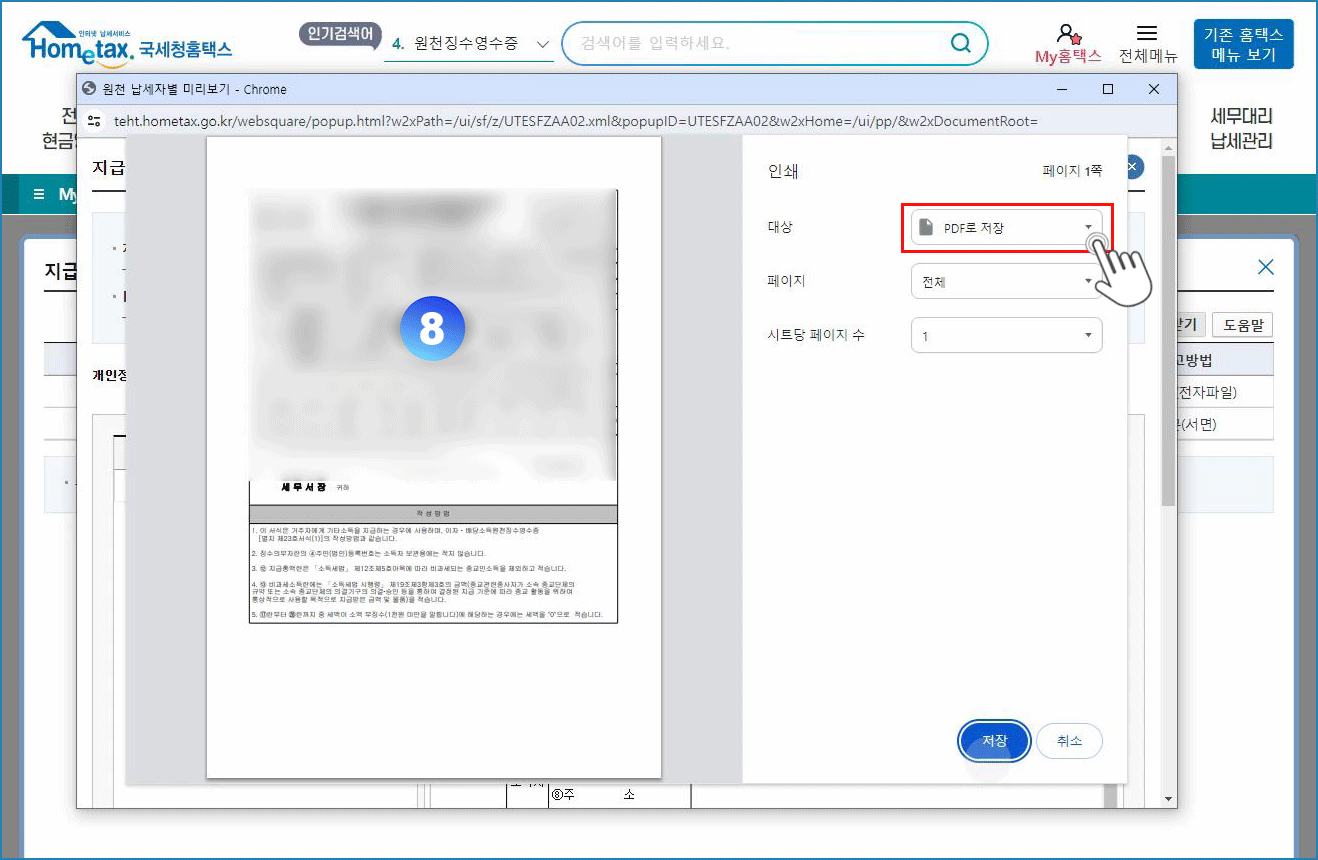The image size is (1318, 860).
Task: Click the 페이지 1쪽 text
Action: [1072, 172]
